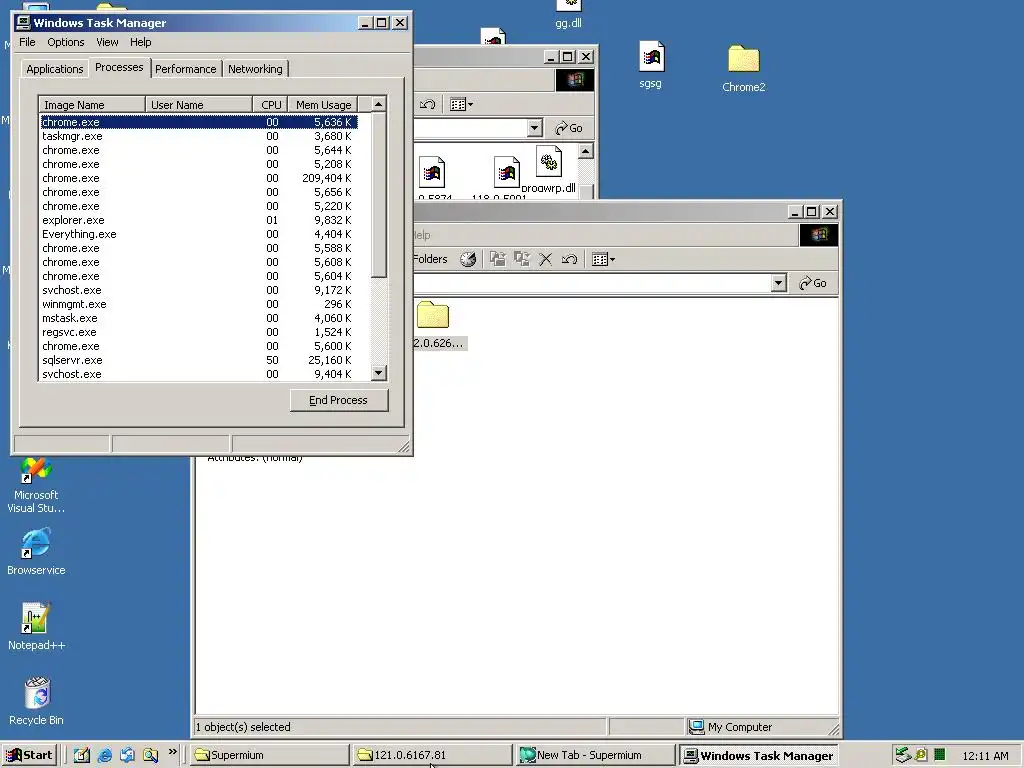Click green CPU meter icon in system tray
The width and height of the screenshot is (1024, 768).
coord(940,755)
